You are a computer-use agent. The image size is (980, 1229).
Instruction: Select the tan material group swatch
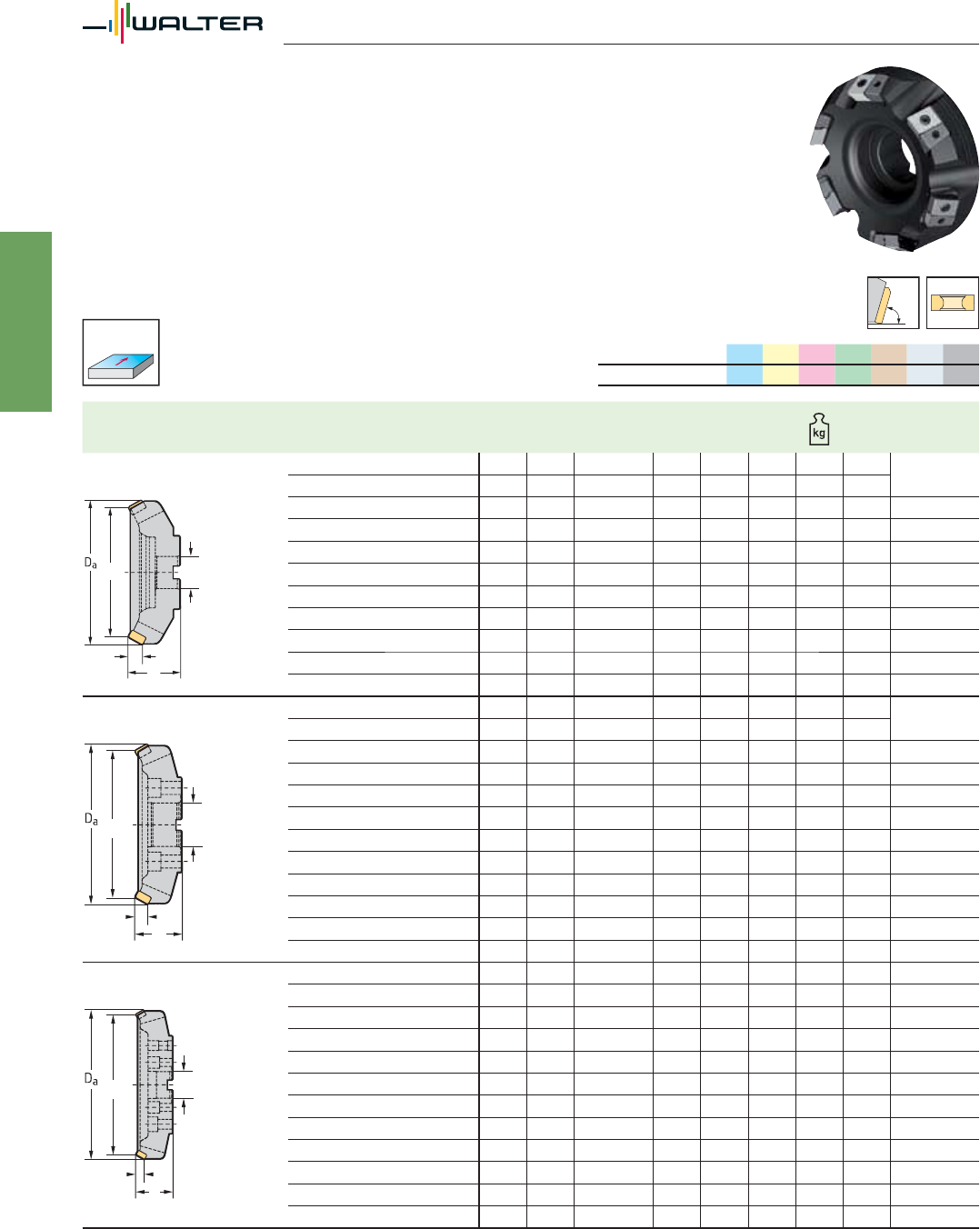coord(889,365)
